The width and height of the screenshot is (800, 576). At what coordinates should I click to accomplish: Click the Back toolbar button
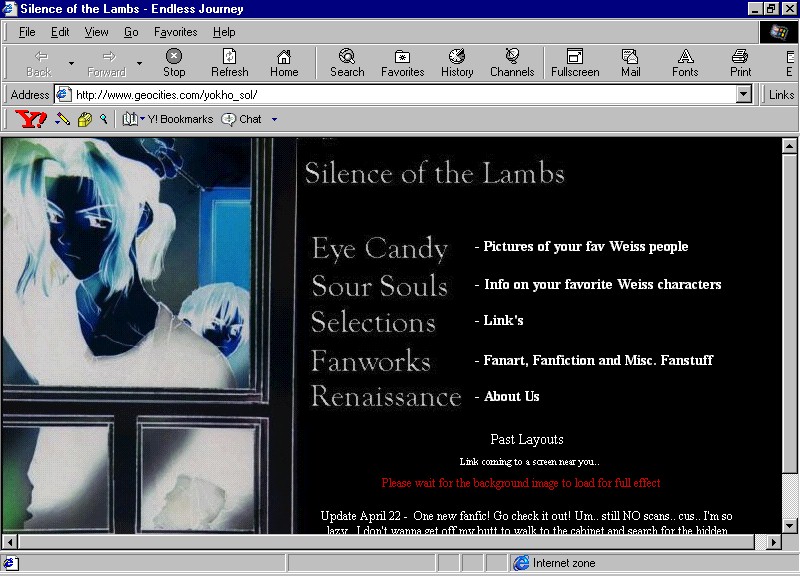(39, 63)
